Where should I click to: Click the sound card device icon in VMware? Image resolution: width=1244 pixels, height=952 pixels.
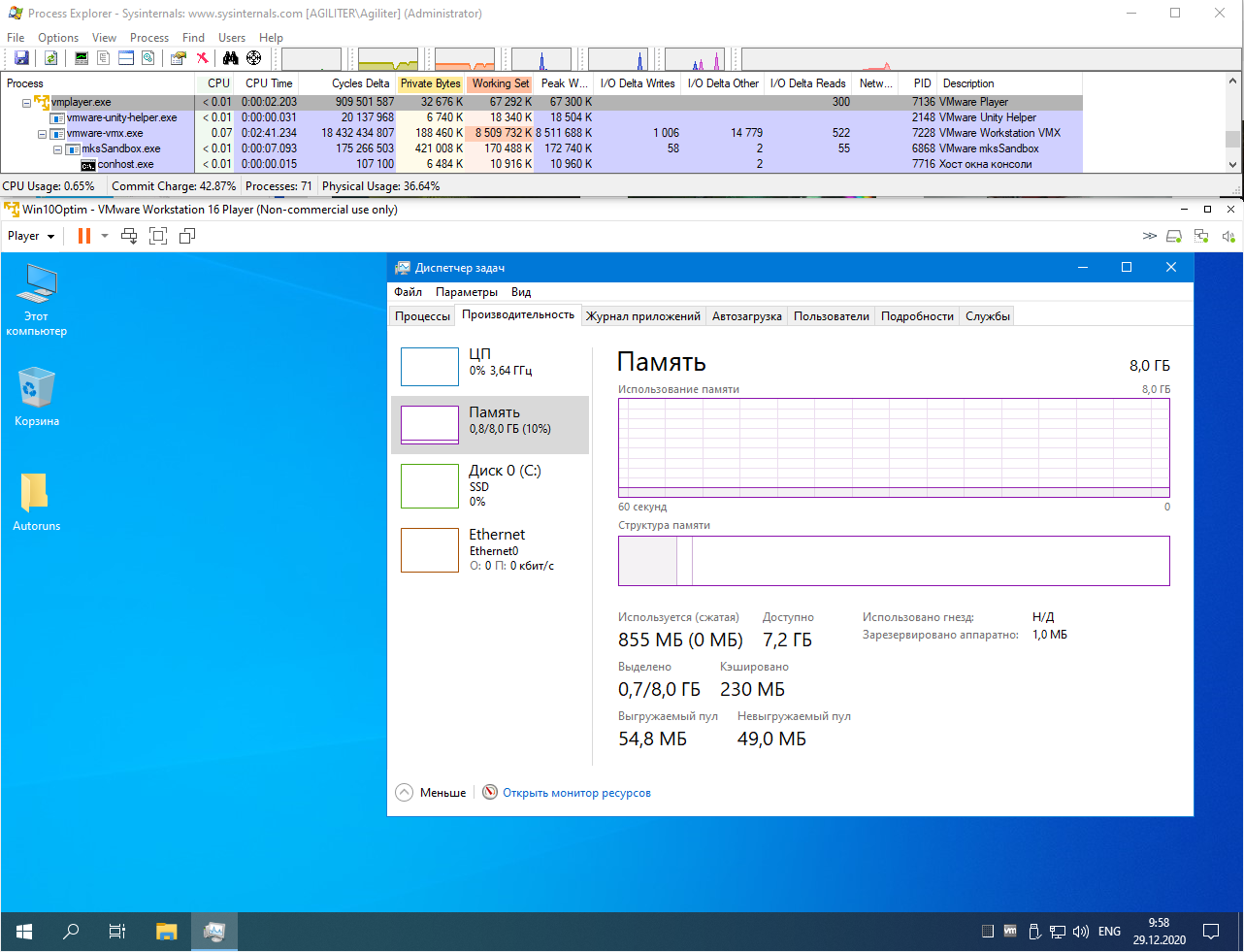[1228, 236]
